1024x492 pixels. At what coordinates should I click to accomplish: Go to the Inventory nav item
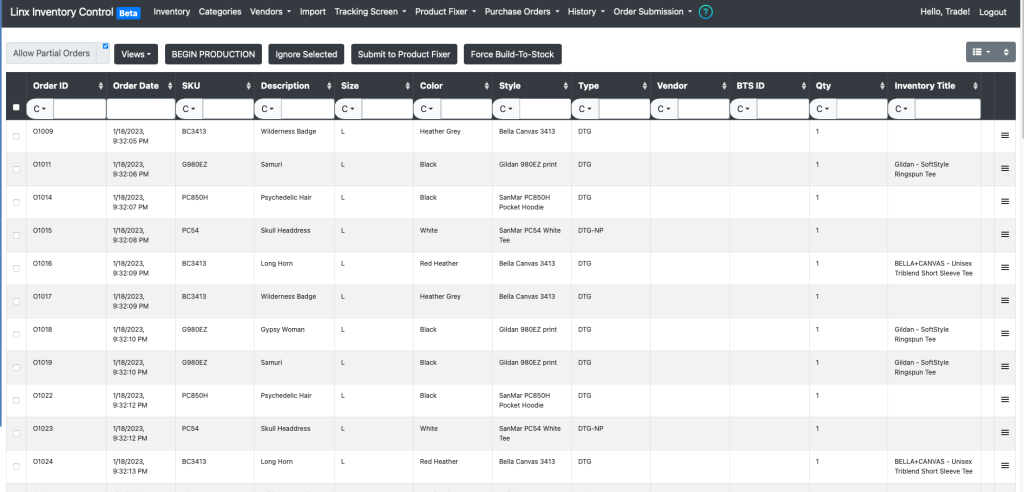[x=172, y=12]
